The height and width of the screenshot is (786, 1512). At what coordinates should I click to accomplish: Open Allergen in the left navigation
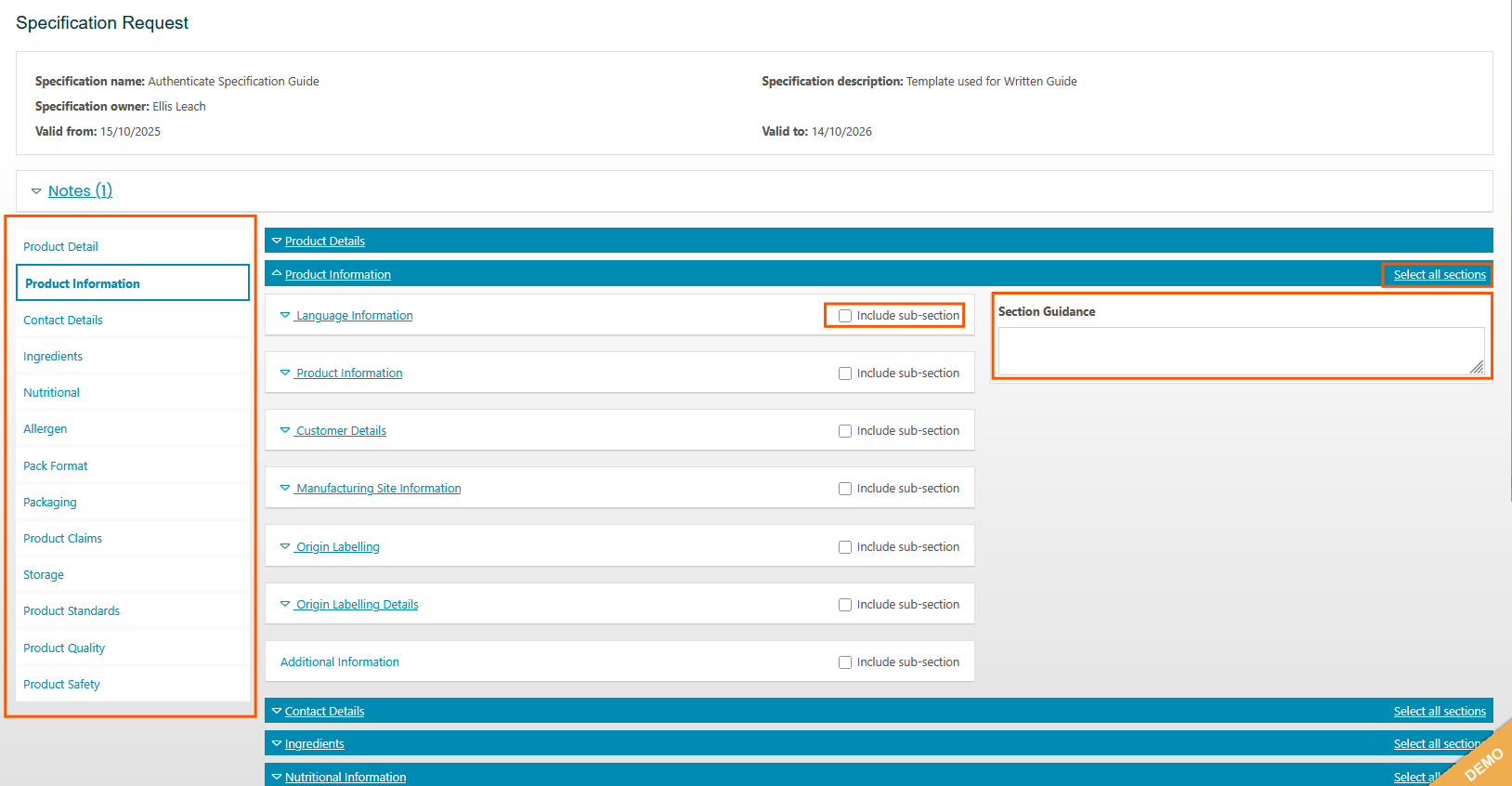click(46, 429)
